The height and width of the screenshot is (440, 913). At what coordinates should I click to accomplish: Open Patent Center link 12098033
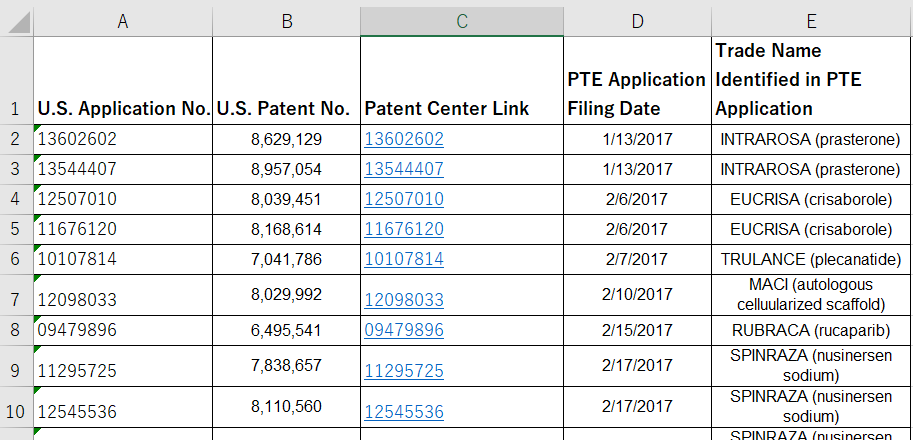[x=404, y=300]
